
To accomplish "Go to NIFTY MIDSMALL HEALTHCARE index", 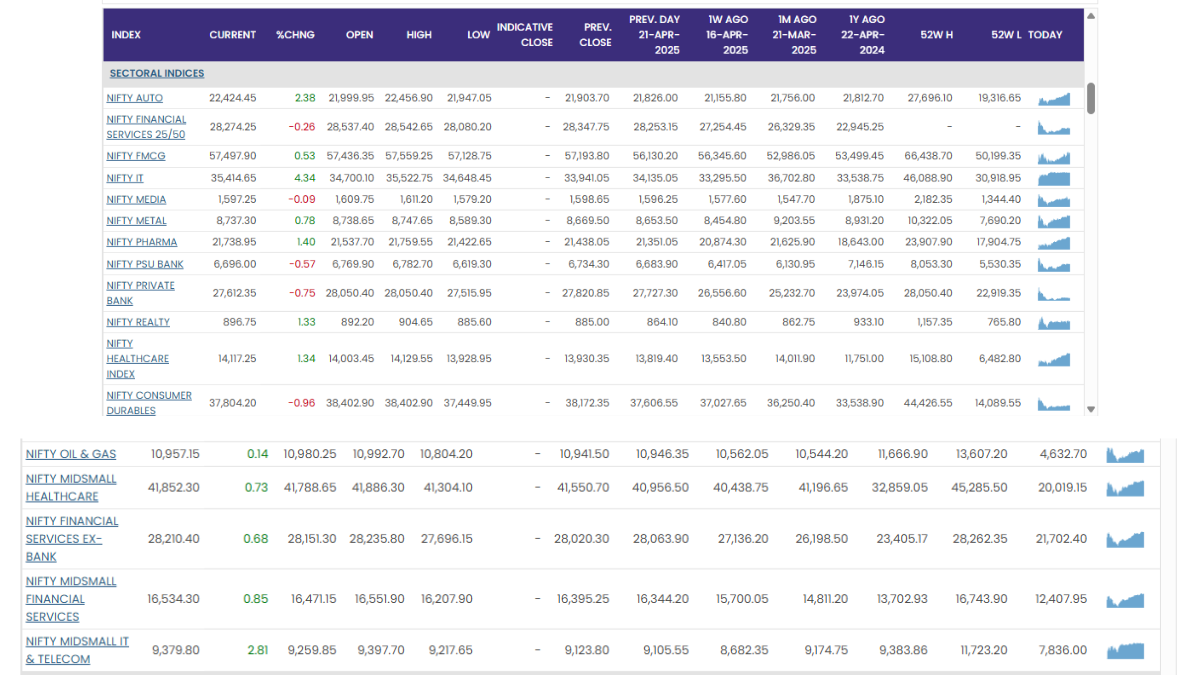I will (71, 488).
